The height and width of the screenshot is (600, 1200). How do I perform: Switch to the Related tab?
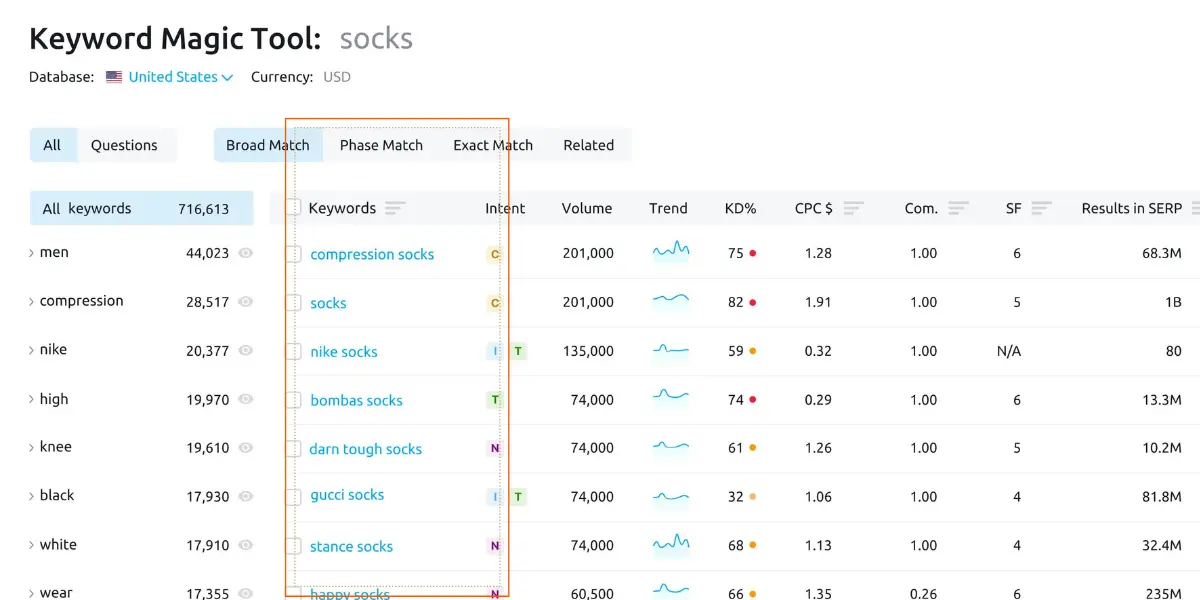pos(589,145)
